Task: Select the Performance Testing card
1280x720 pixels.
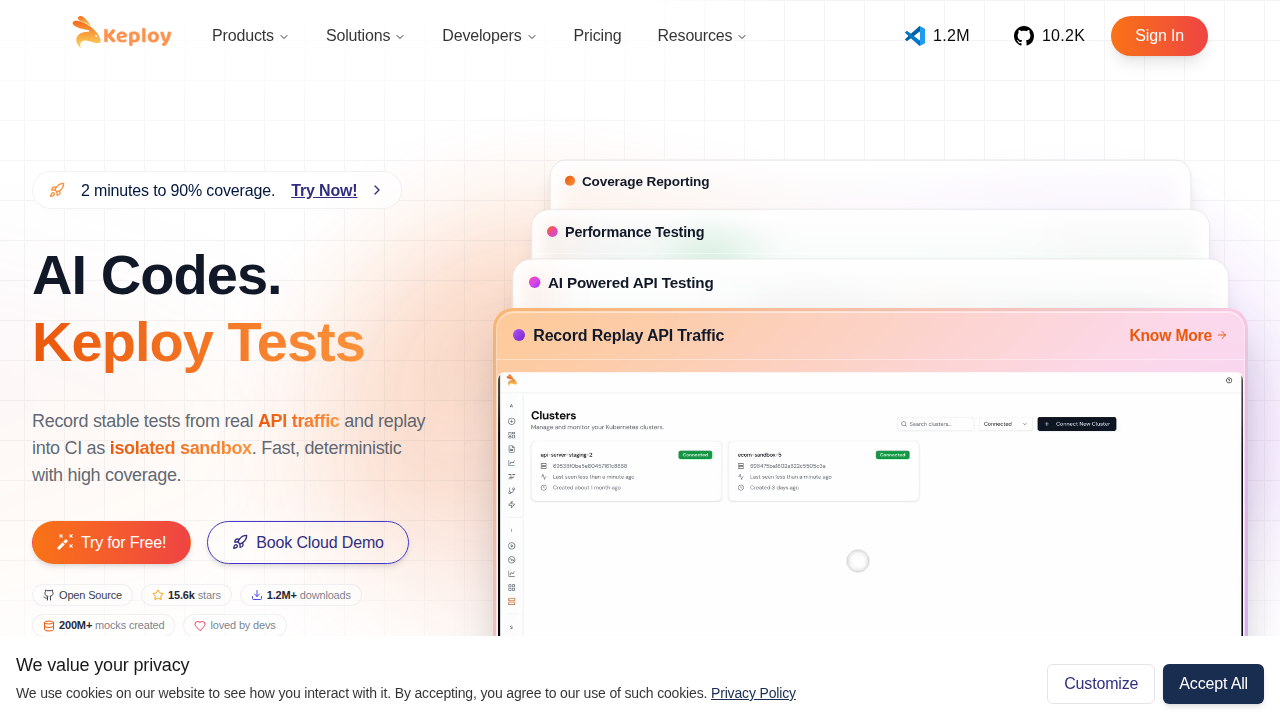Action: (x=634, y=232)
